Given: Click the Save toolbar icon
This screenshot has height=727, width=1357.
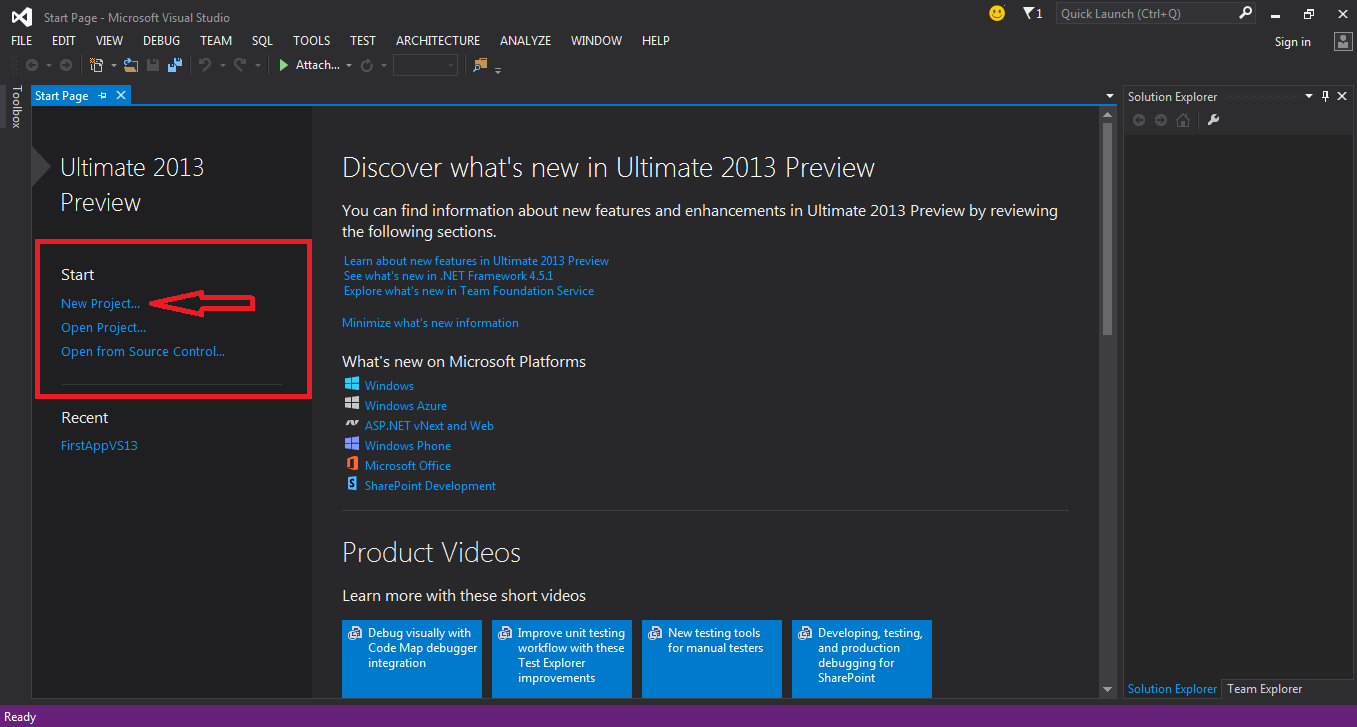Looking at the screenshot, I should coord(153,65).
